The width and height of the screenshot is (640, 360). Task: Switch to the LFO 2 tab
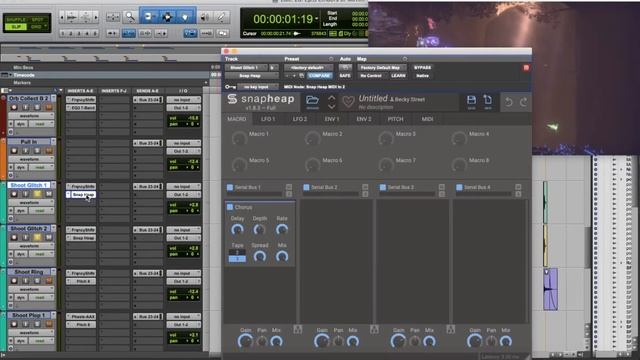click(x=299, y=119)
